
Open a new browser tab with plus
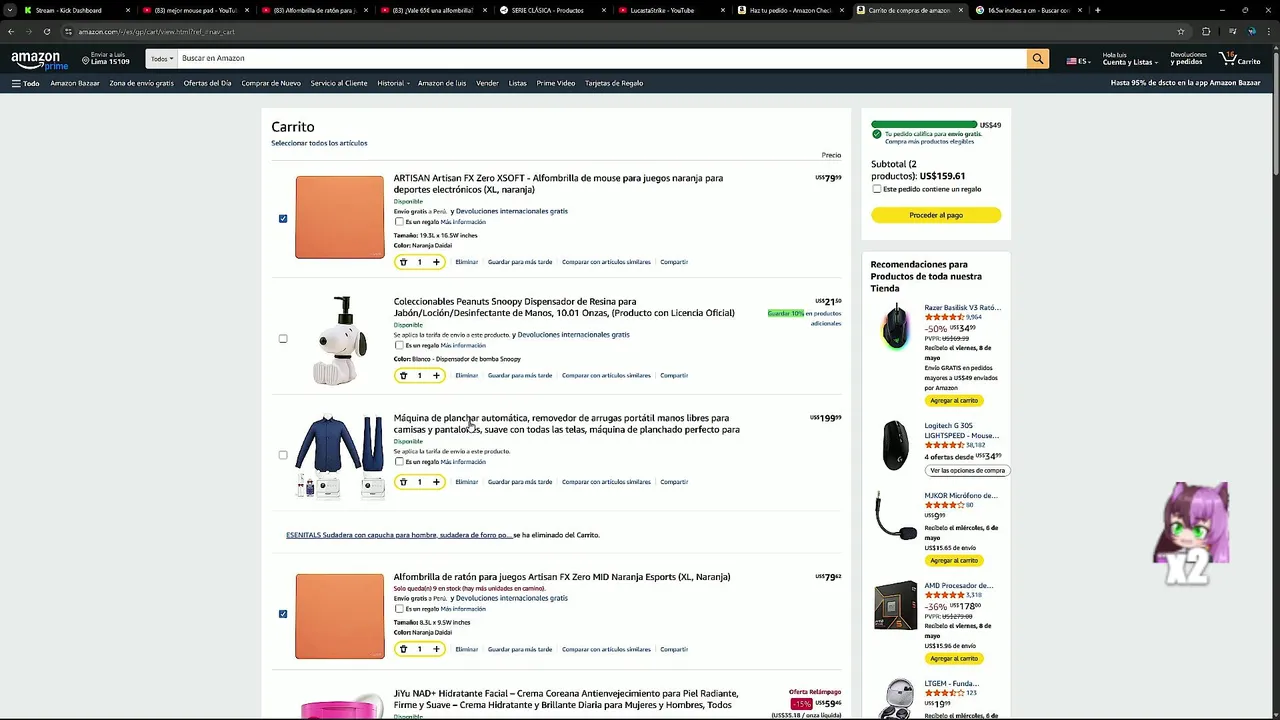tap(1097, 10)
